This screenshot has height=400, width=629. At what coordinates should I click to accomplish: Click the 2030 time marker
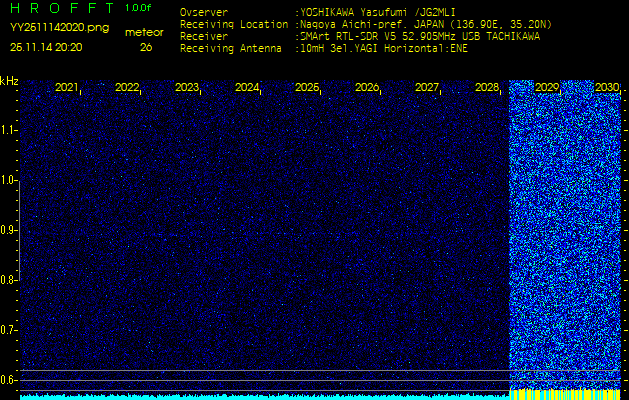(x=607, y=88)
